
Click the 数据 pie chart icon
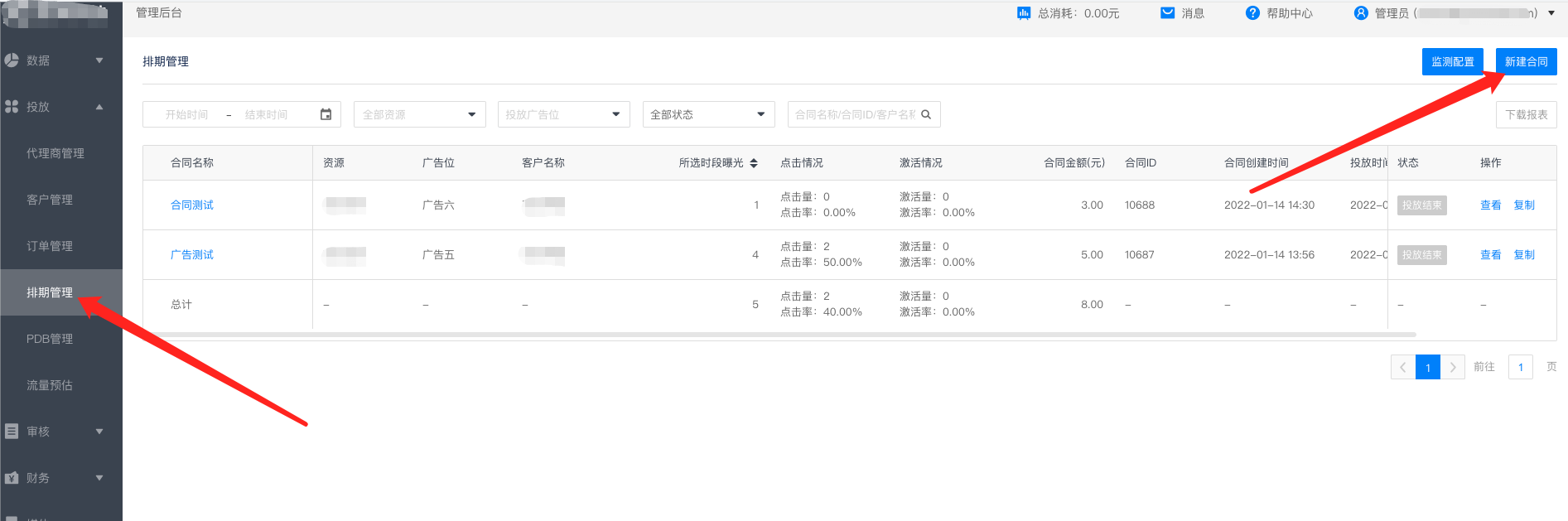coord(12,60)
